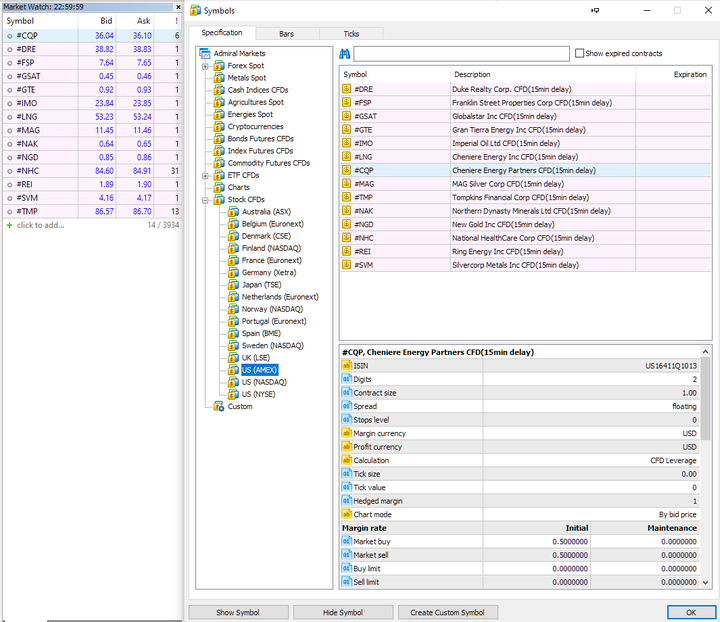Viewport: 720px width, 622px height.
Task: Click 'click to add...' in Market Watch
Action: [40, 225]
